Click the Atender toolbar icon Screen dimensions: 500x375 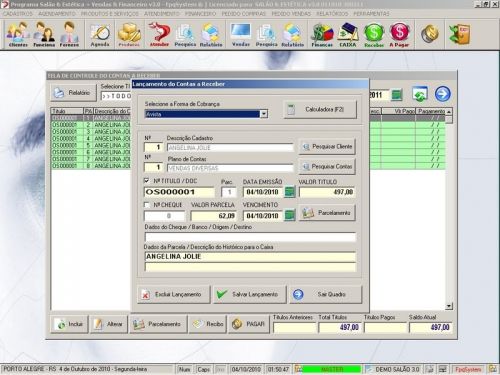pyautogui.click(x=159, y=34)
